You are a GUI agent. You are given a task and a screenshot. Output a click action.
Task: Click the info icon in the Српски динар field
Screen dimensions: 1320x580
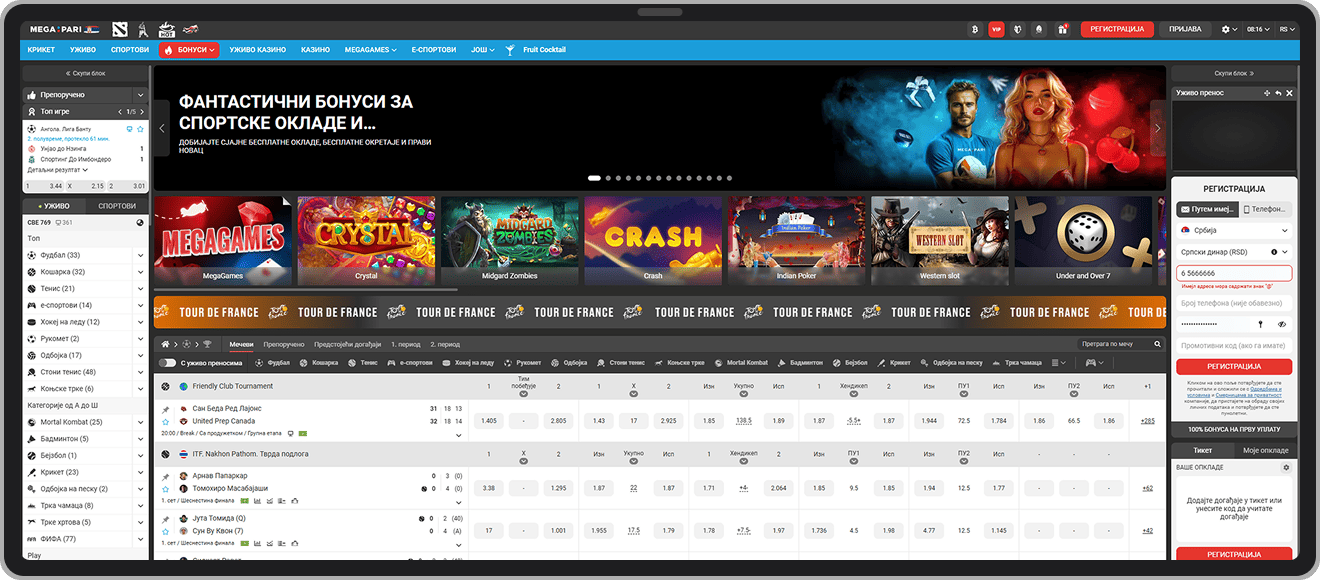pos(1273,252)
